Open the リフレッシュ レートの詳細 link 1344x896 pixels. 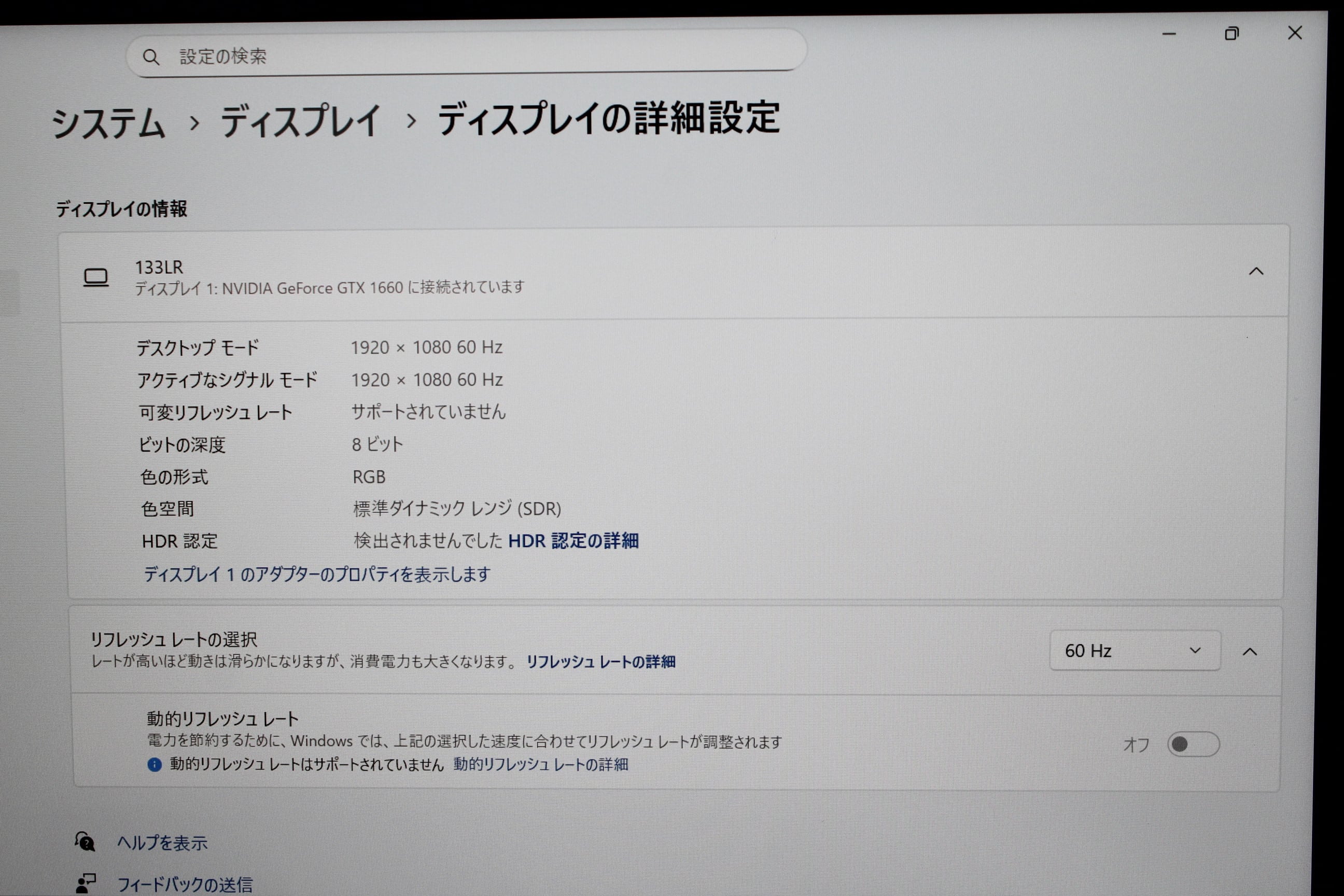click(x=600, y=662)
